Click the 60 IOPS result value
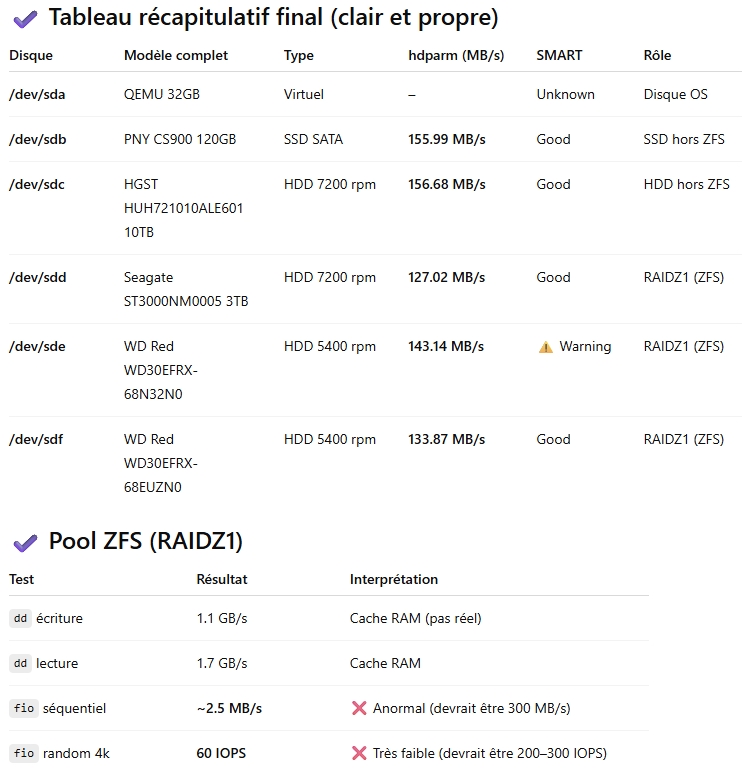This screenshot has width=750, height=775. (221, 753)
